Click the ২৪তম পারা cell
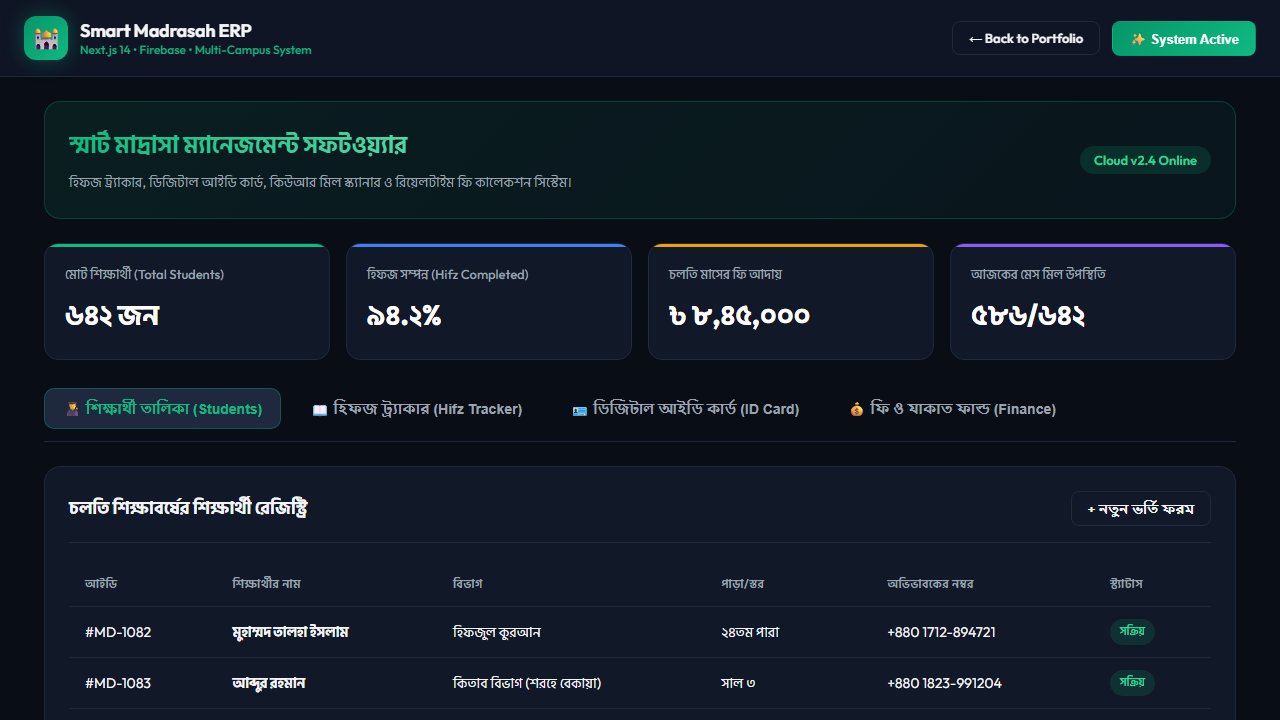Image resolution: width=1280 pixels, height=720 pixels. [x=750, y=632]
